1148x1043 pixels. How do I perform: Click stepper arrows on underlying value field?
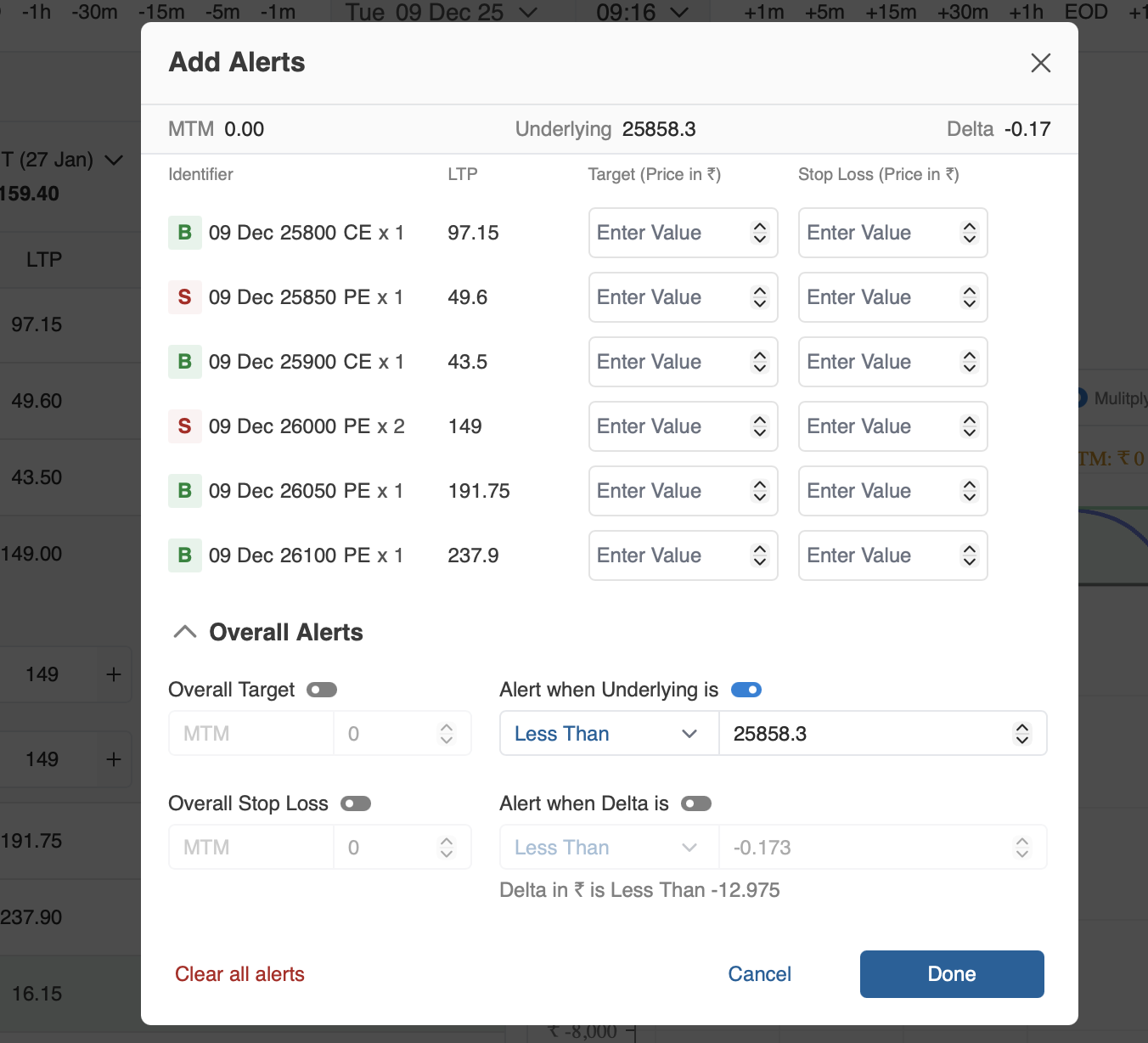click(1021, 734)
